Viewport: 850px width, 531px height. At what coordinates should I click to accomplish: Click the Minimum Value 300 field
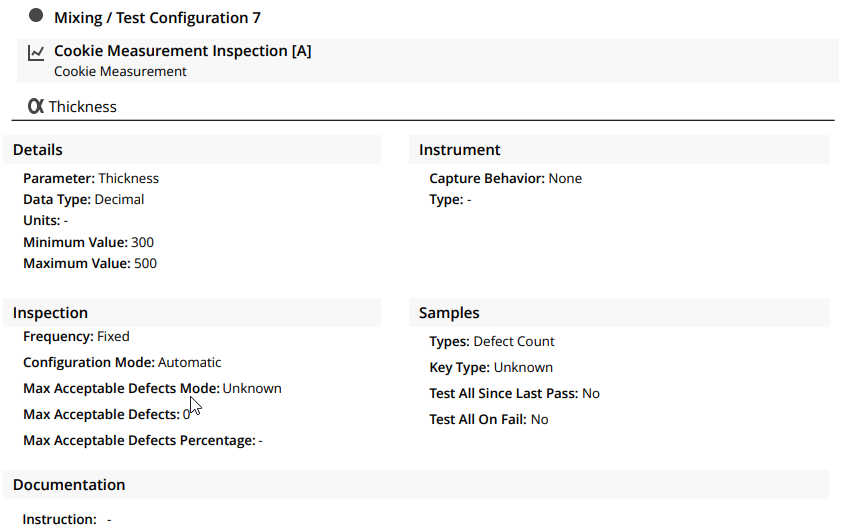click(x=88, y=242)
